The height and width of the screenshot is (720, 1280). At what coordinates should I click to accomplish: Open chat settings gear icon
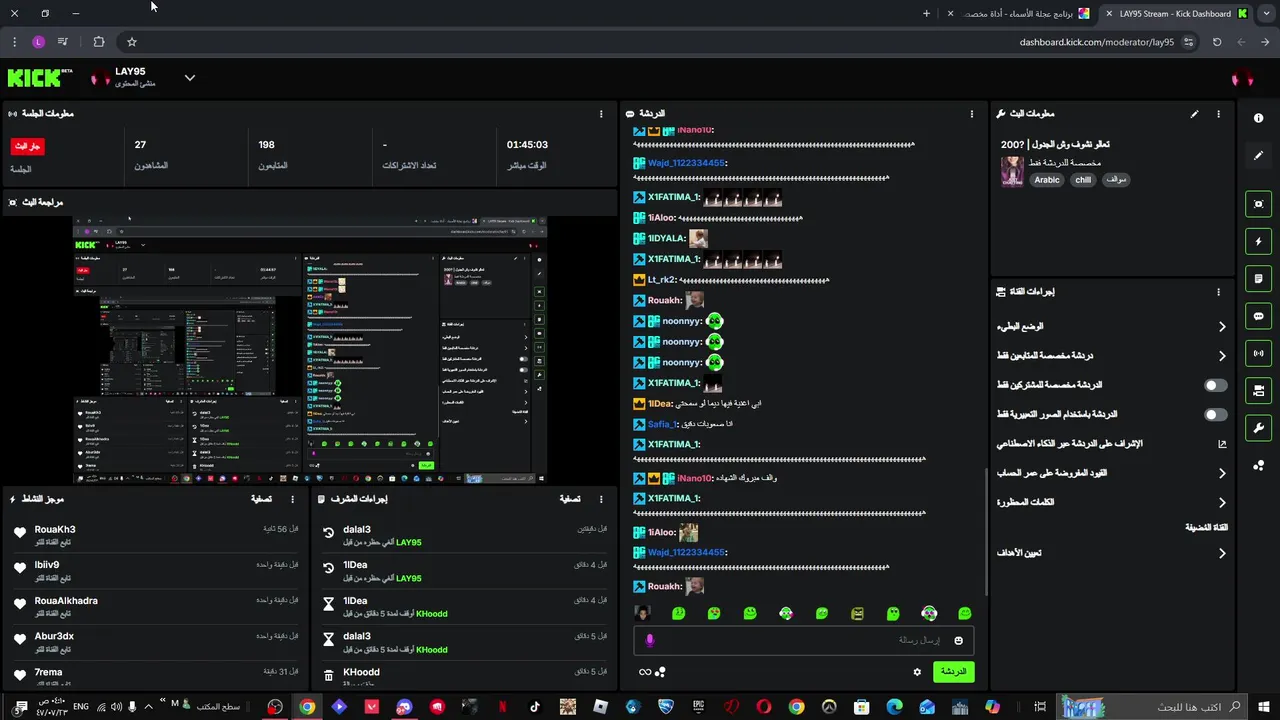pyautogui.click(x=917, y=672)
